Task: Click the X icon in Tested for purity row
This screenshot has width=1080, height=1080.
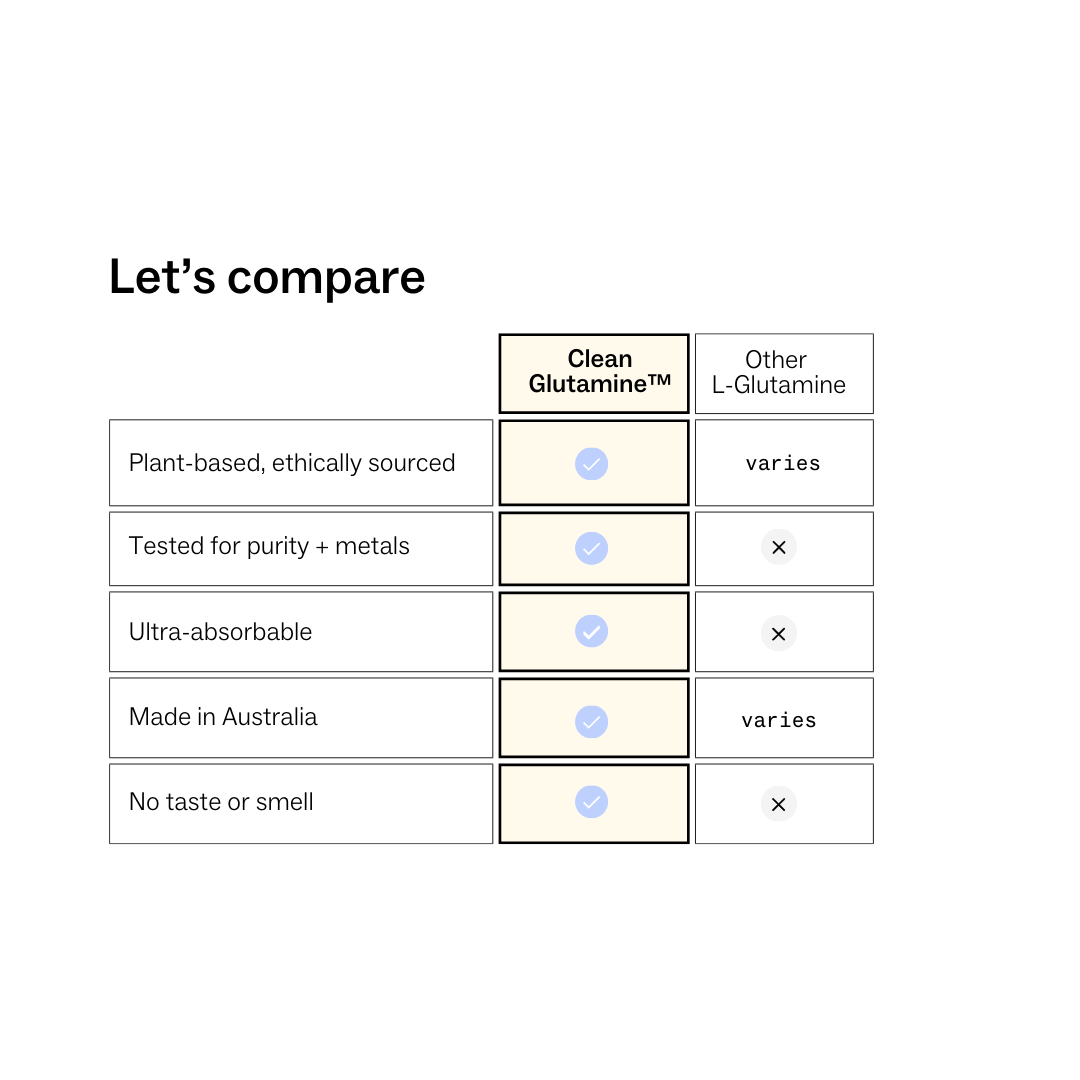Action: [778, 548]
